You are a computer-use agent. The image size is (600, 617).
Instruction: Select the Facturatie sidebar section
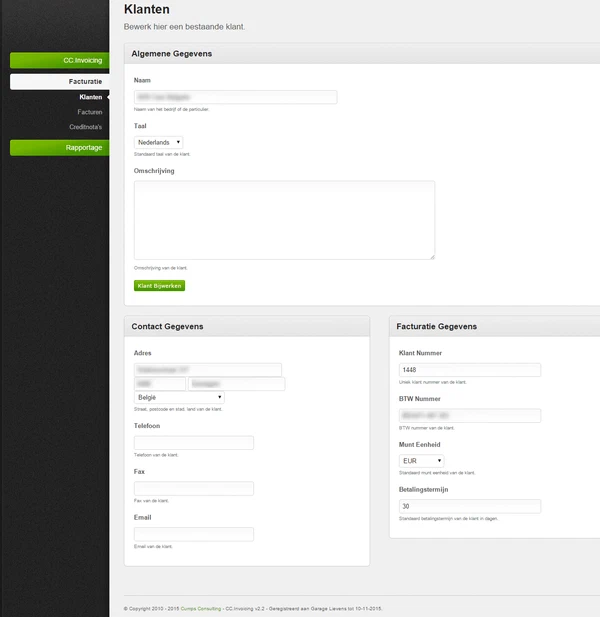(60, 81)
